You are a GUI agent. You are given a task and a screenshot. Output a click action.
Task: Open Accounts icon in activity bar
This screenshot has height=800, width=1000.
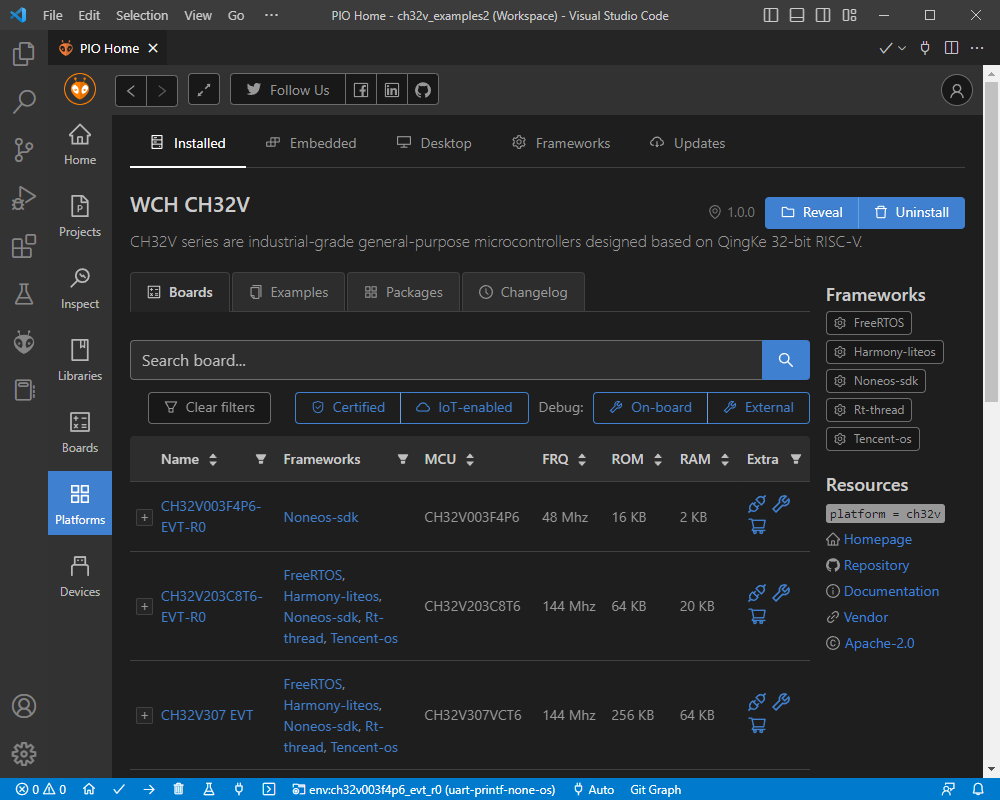click(x=24, y=706)
